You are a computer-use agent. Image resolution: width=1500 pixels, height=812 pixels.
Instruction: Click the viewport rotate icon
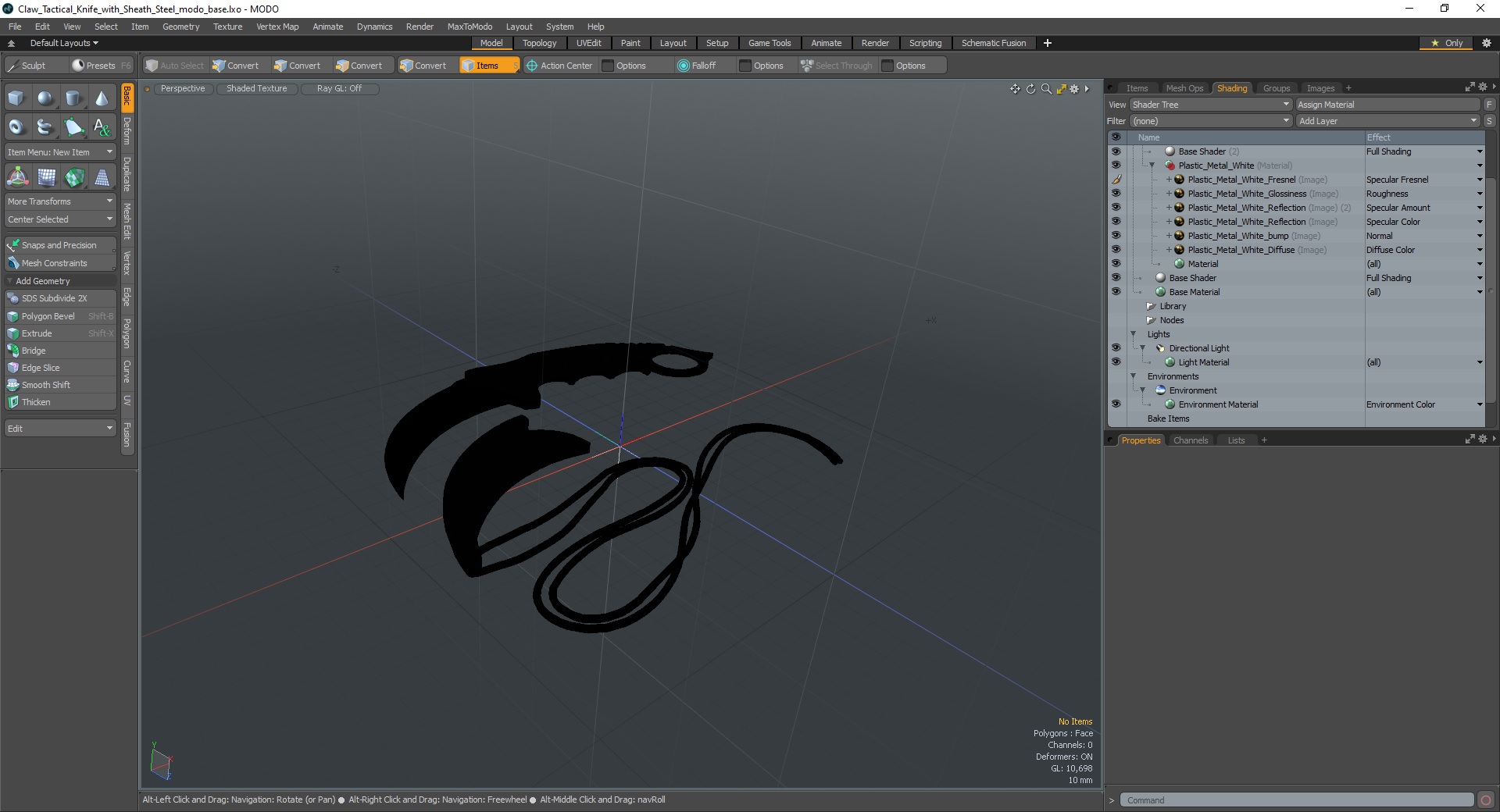click(1030, 89)
